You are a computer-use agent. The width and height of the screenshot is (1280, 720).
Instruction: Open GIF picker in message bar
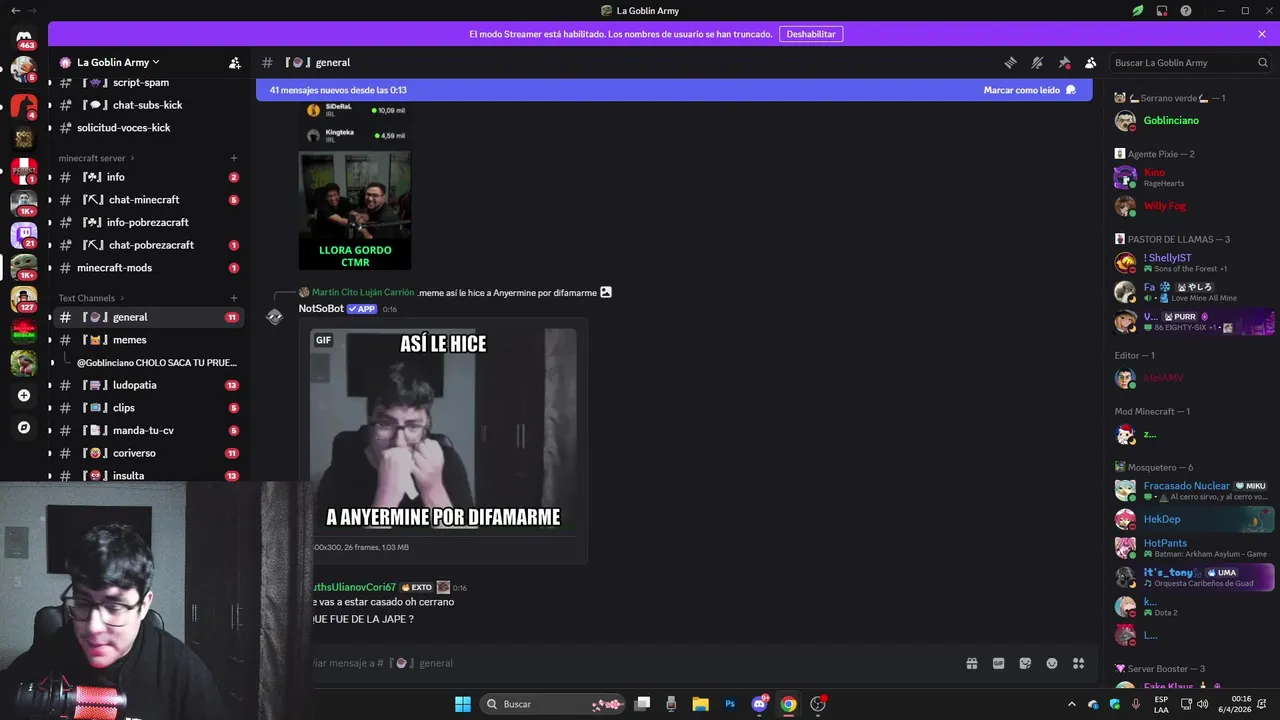[998, 663]
